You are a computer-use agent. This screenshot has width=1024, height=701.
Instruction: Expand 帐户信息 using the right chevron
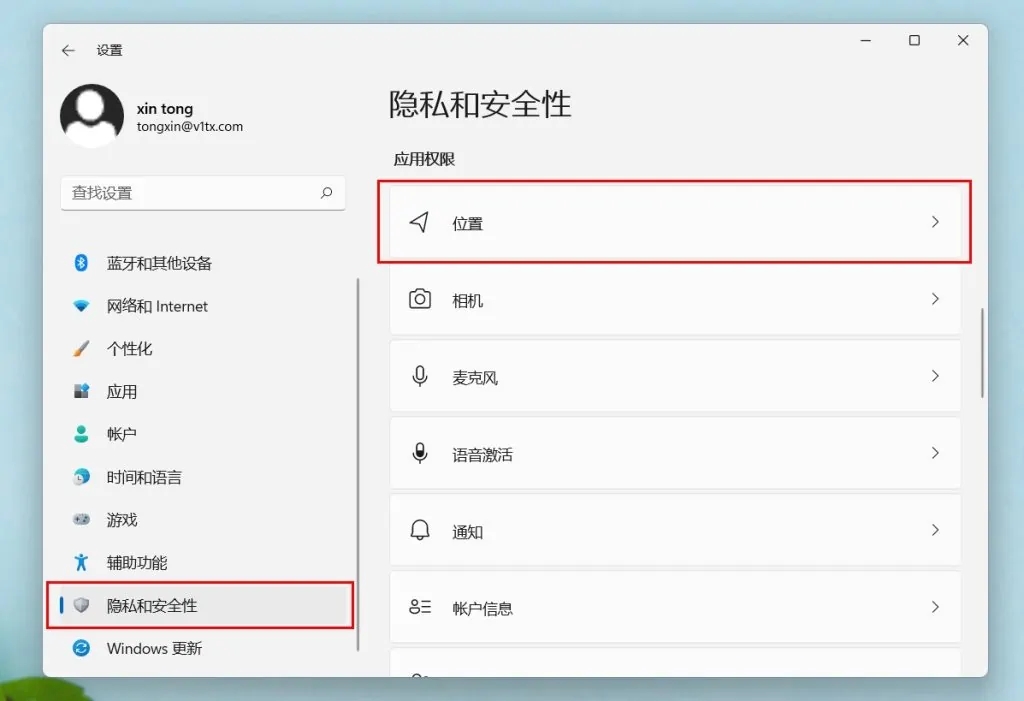click(x=935, y=607)
